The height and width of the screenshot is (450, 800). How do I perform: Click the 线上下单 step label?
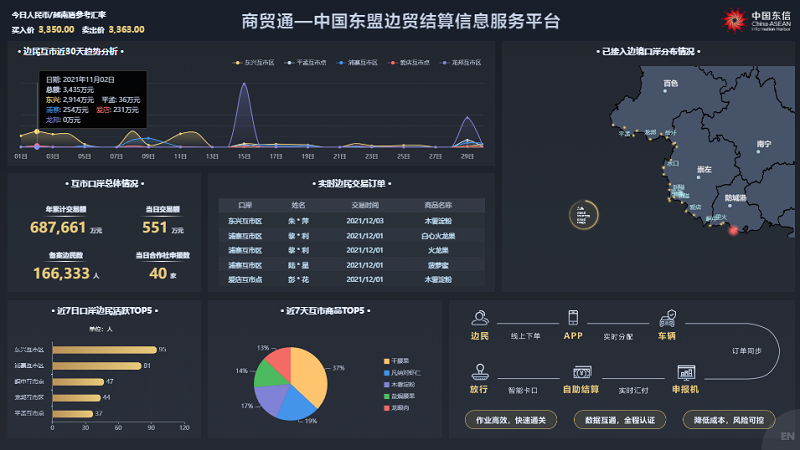pyautogui.click(x=526, y=336)
